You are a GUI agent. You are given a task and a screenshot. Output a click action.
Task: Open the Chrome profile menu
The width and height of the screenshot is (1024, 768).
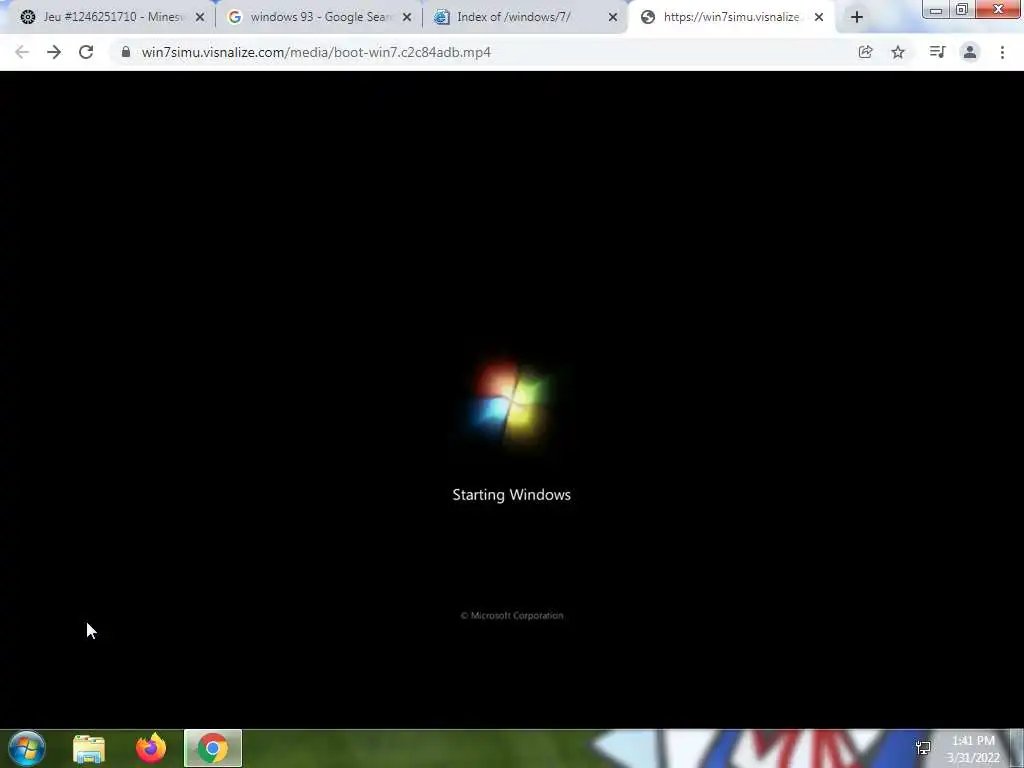point(970,52)
